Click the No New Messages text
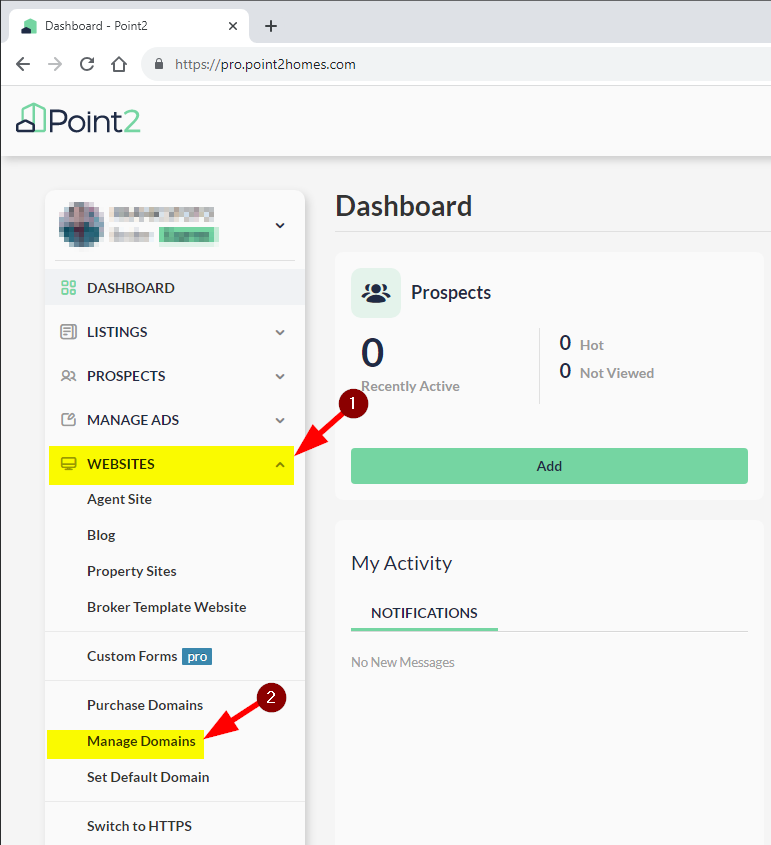This screenshot has height=845, width=771. click(402, 662)
